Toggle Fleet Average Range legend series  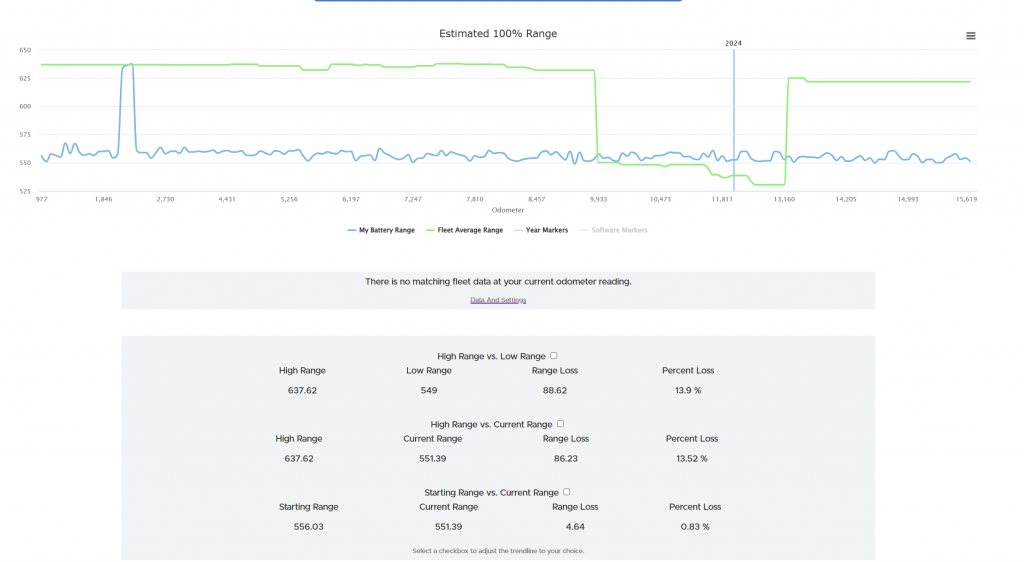coord(464,230)
